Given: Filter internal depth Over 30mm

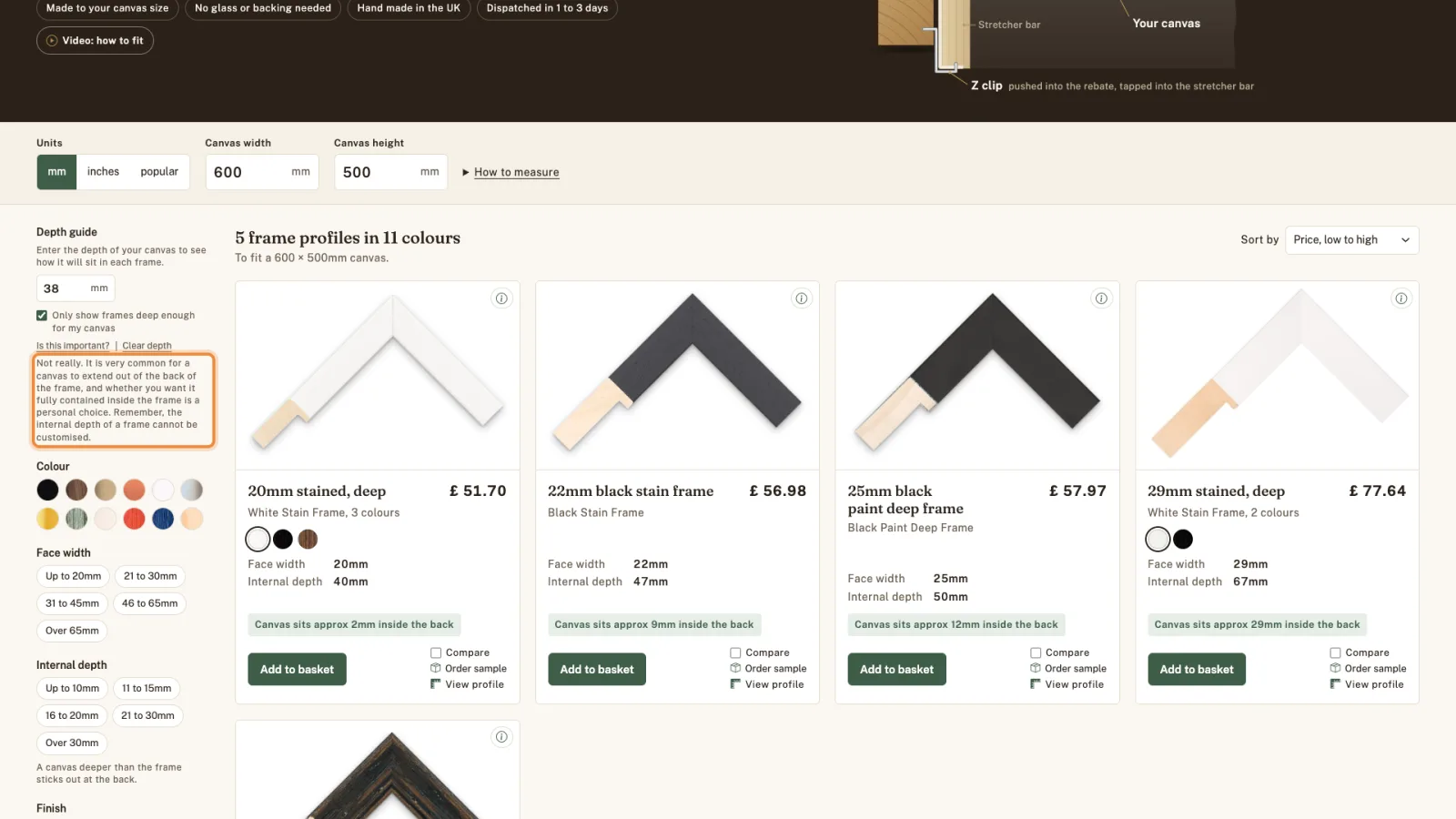Looking at the screenshot, I should 72,743.
